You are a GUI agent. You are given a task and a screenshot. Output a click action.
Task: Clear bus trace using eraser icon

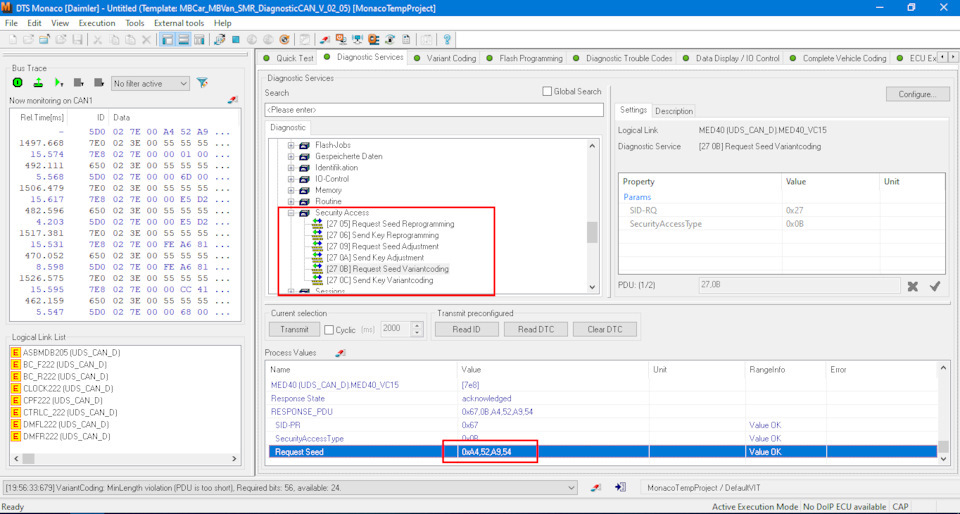(x=233, y=101)
